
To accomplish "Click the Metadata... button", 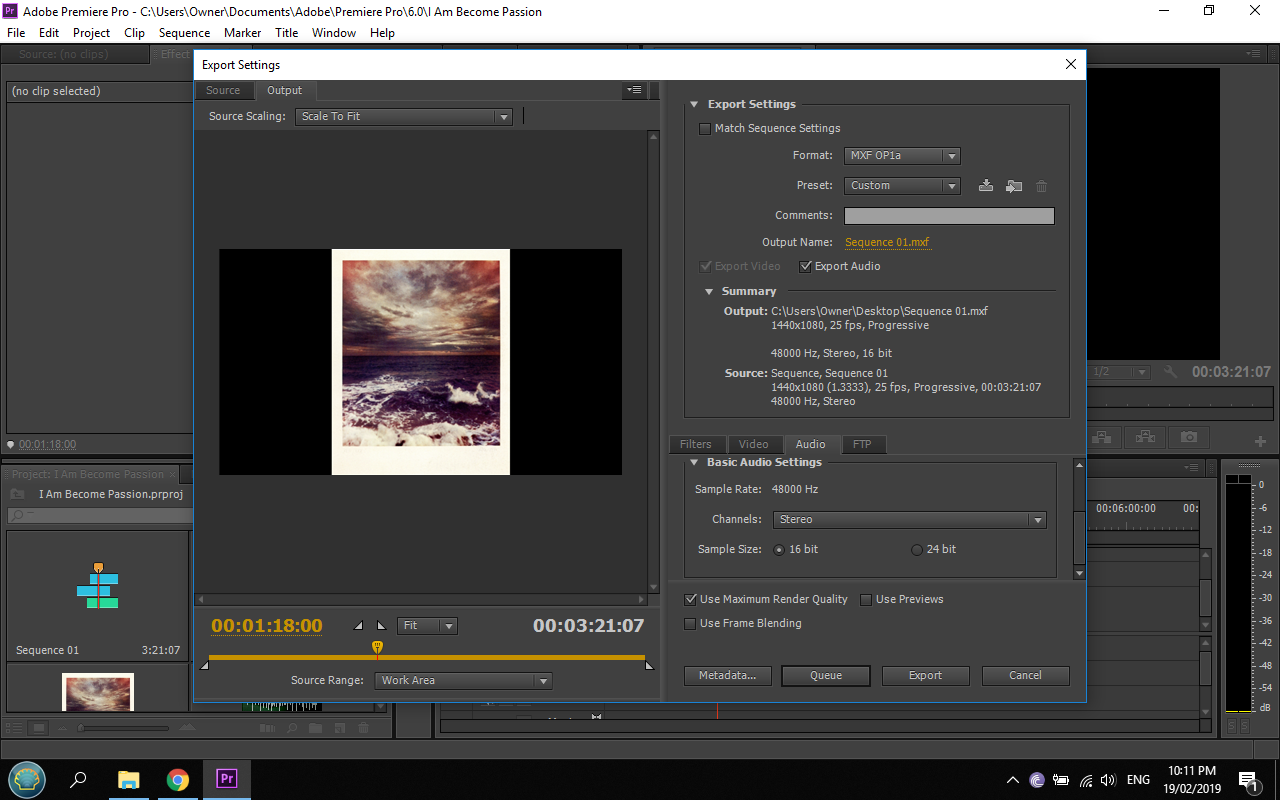I will [x=728, y=676].
